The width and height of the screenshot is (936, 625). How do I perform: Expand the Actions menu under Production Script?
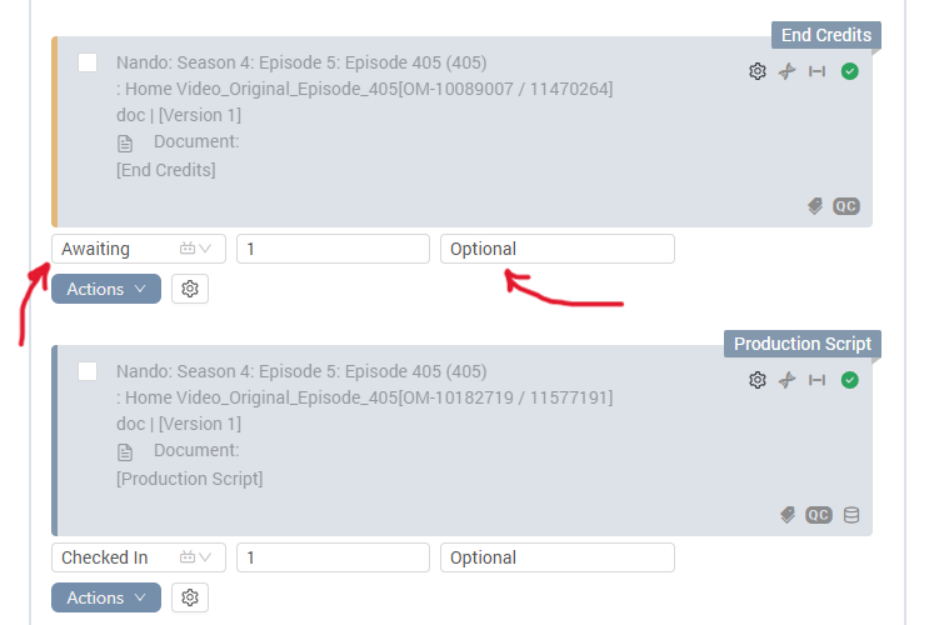106,598
